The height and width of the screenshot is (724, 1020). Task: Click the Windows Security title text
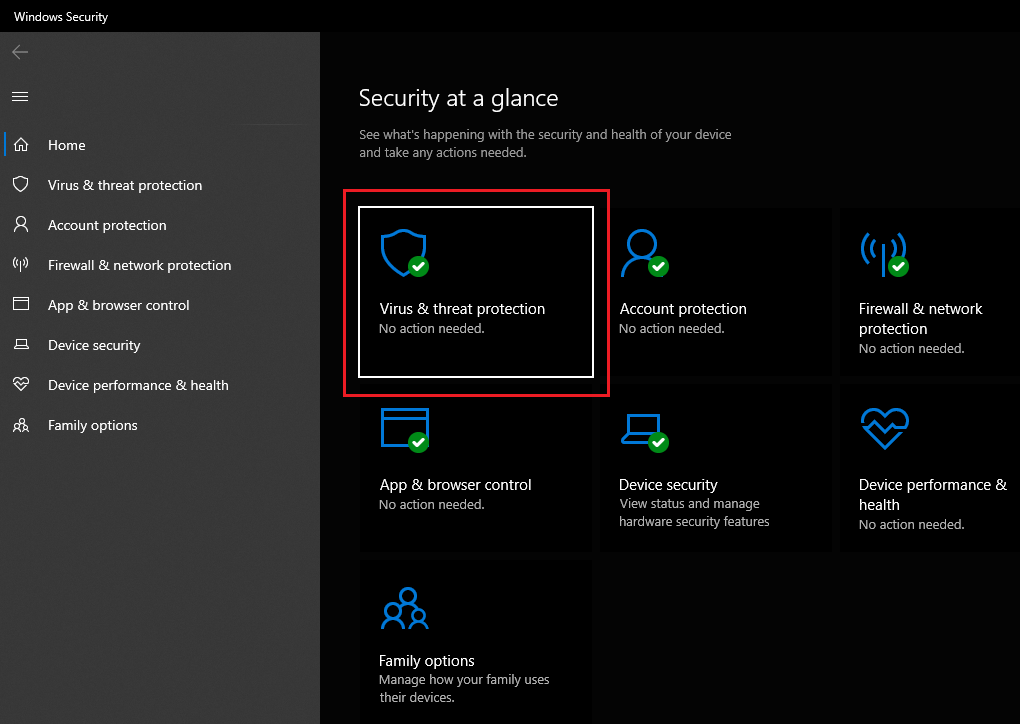point(61,17)
